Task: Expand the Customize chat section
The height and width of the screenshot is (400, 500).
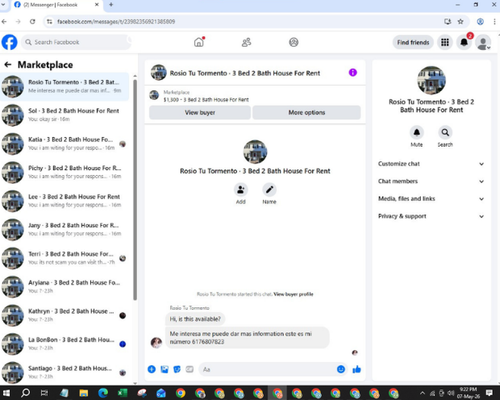Action: [431, 164]
